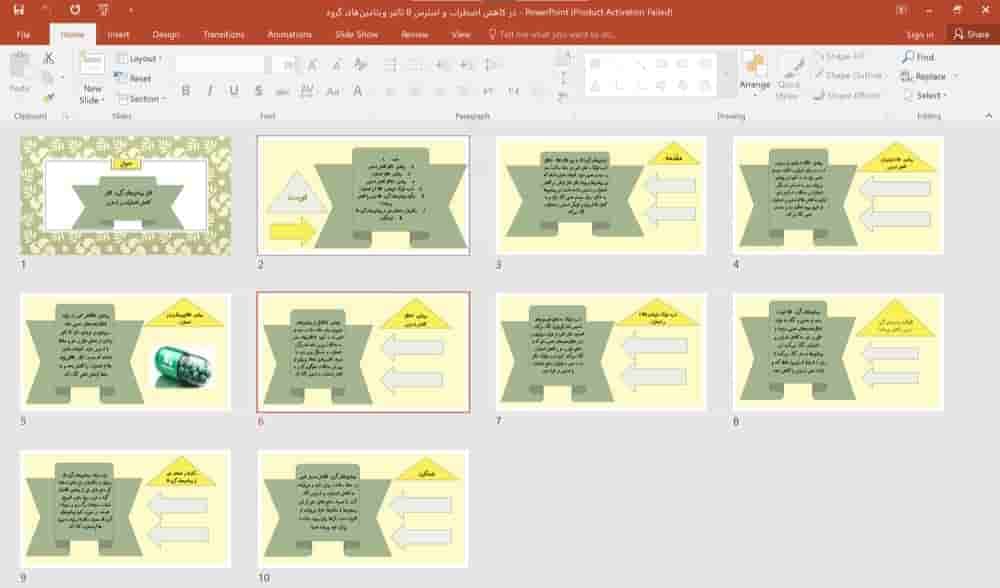Screen dimensions: 1000x588
Task: Click the font name input box
Action: pyautogui.click(x=219, y=64)
